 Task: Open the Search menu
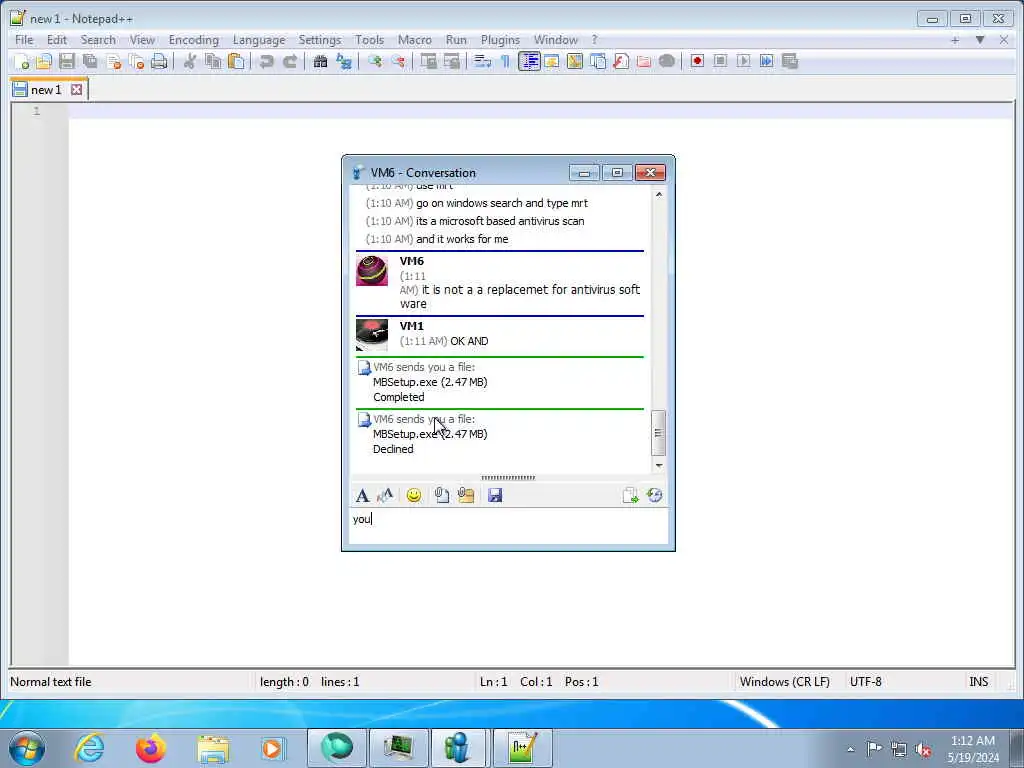click(x=98, y=40)
